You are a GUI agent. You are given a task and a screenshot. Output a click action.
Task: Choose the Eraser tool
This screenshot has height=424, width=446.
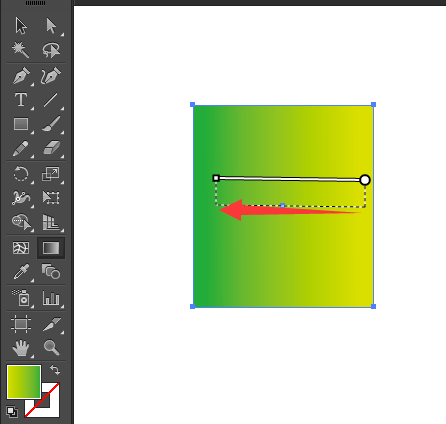coord(51,148)
